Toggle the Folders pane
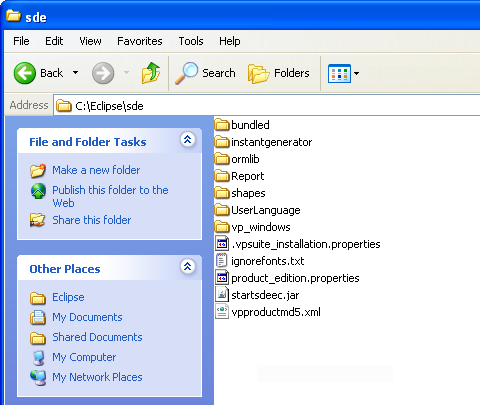Viewport: 480px width, 405px height. [279, 73]
